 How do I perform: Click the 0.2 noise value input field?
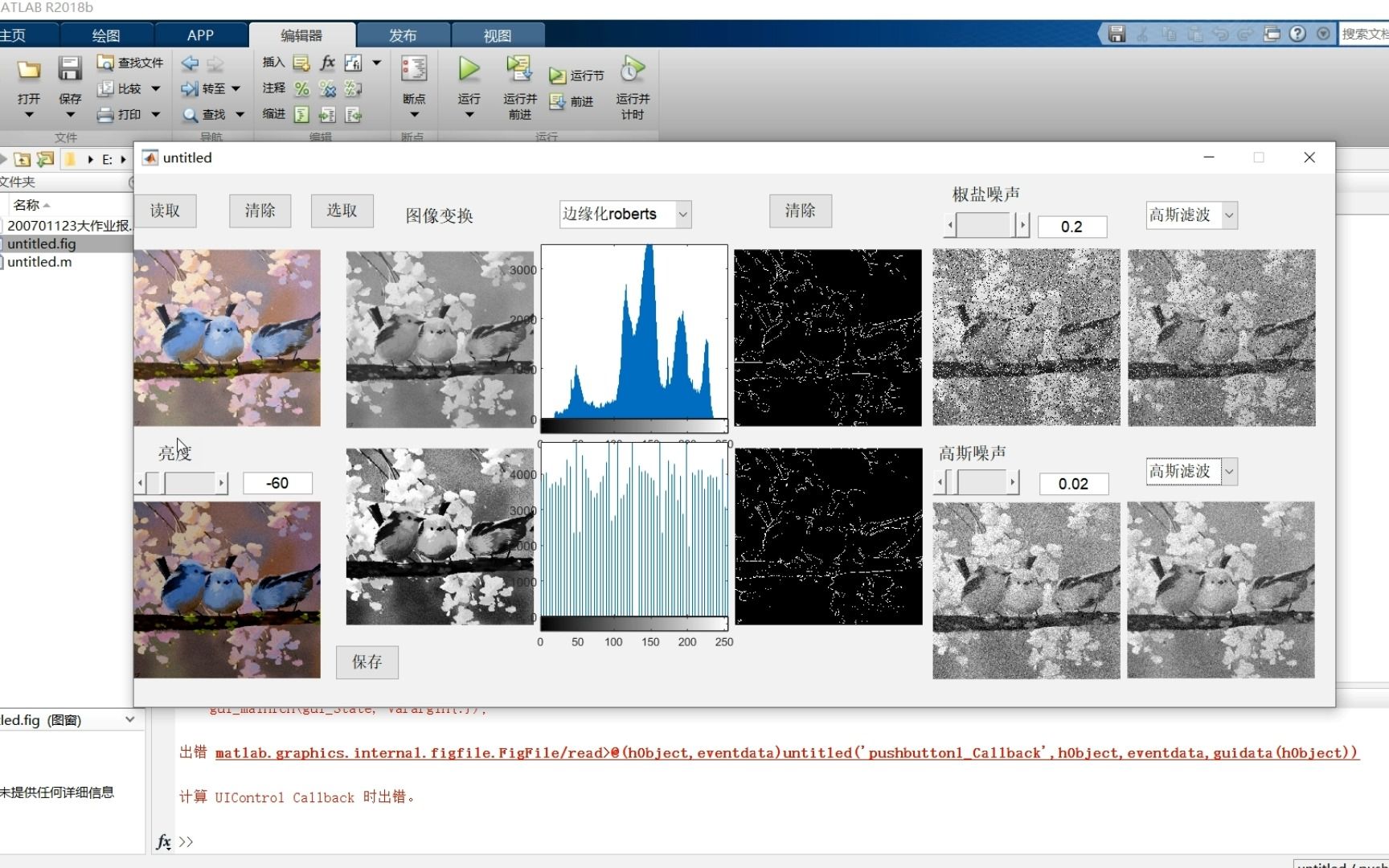[x=1072, y=227]
